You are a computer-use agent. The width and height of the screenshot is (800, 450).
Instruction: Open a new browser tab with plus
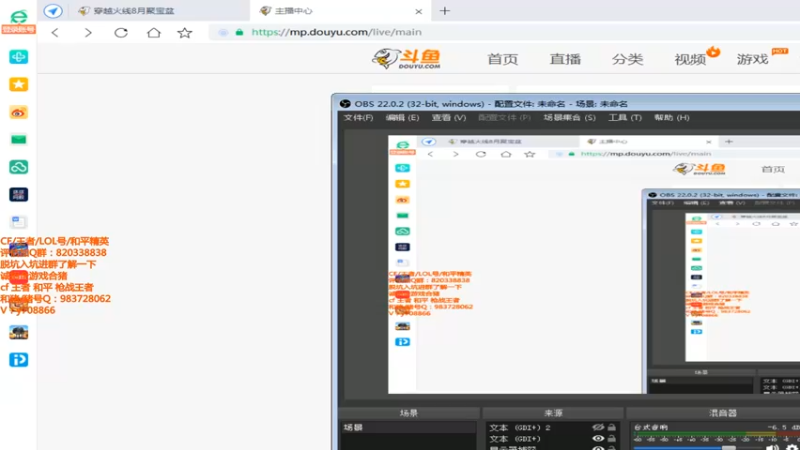point(445,11)
